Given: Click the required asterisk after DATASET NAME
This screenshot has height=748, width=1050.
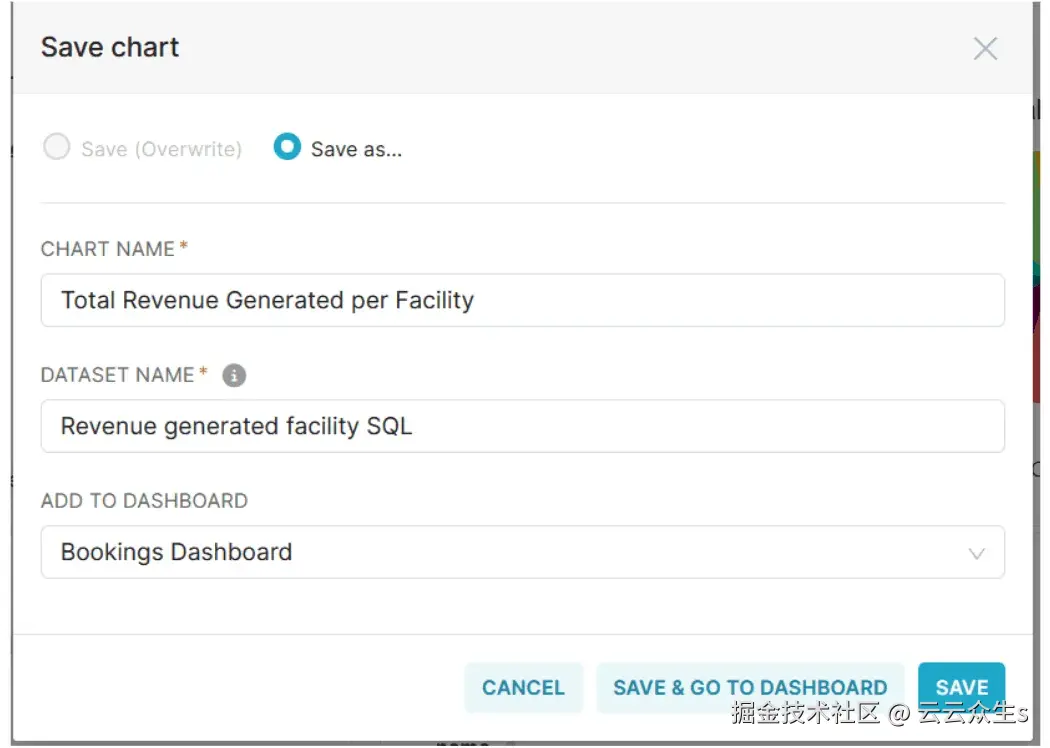Looking at the screenshot, I should click(204, 373).
